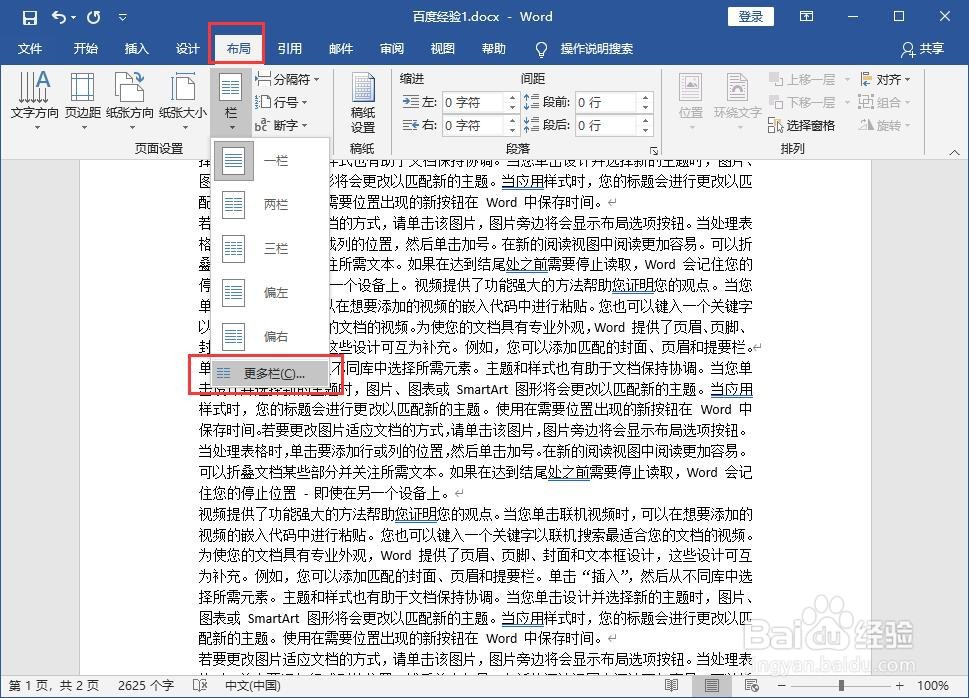Click 下移一层 send backward
The image size is (969, 698).
click(x=802, y=102)
